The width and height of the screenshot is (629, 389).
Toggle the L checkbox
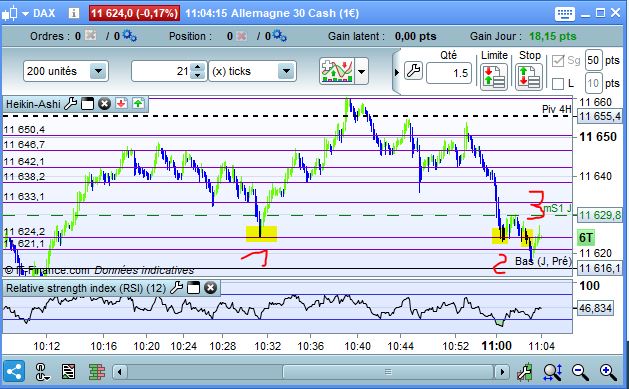(558, 84)
